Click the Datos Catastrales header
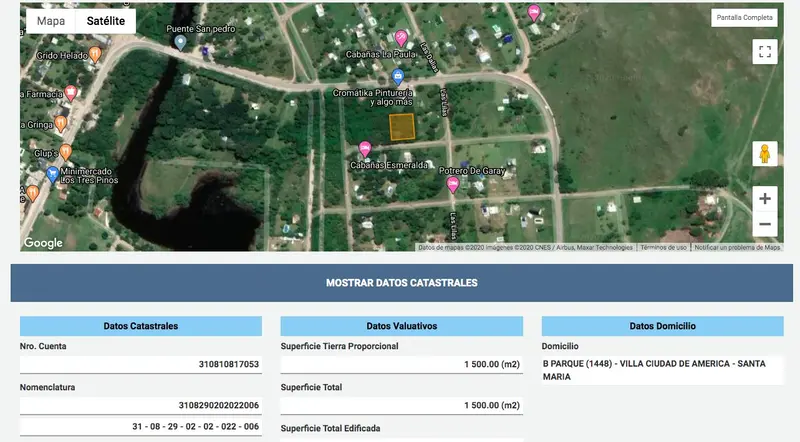Viewport: 800px width, 442px height. pos(141,326)
